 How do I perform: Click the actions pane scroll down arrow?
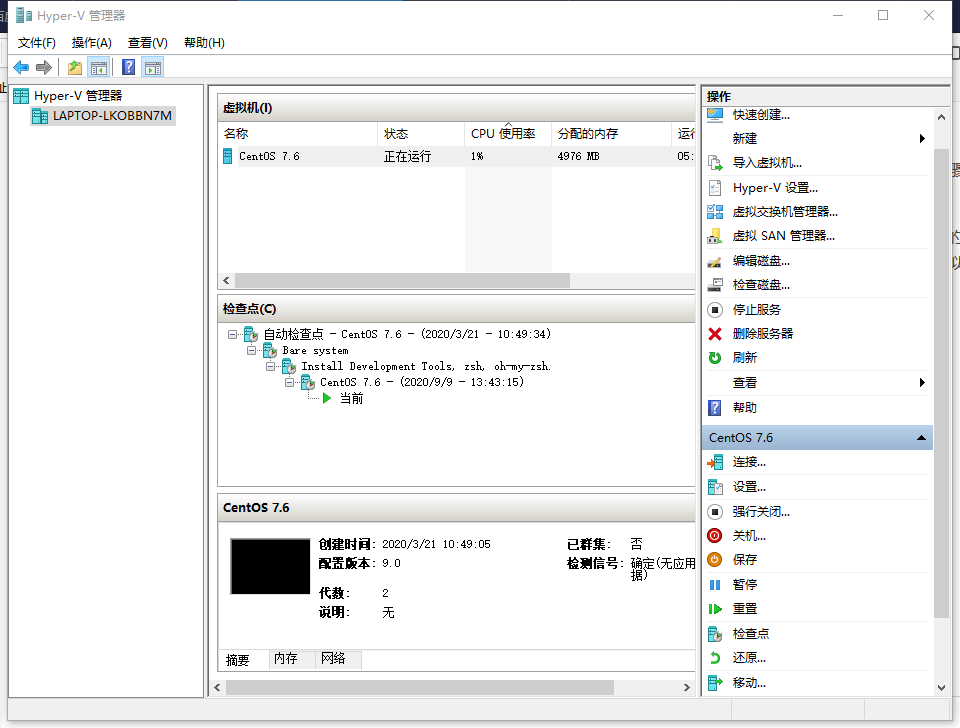click(x=942, y=688)
